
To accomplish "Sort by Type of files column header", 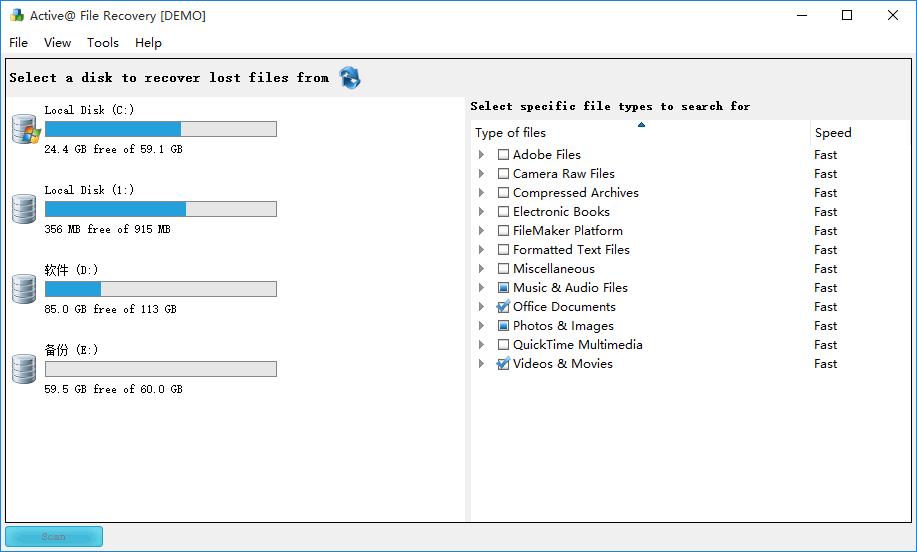I will coord(640,133).
